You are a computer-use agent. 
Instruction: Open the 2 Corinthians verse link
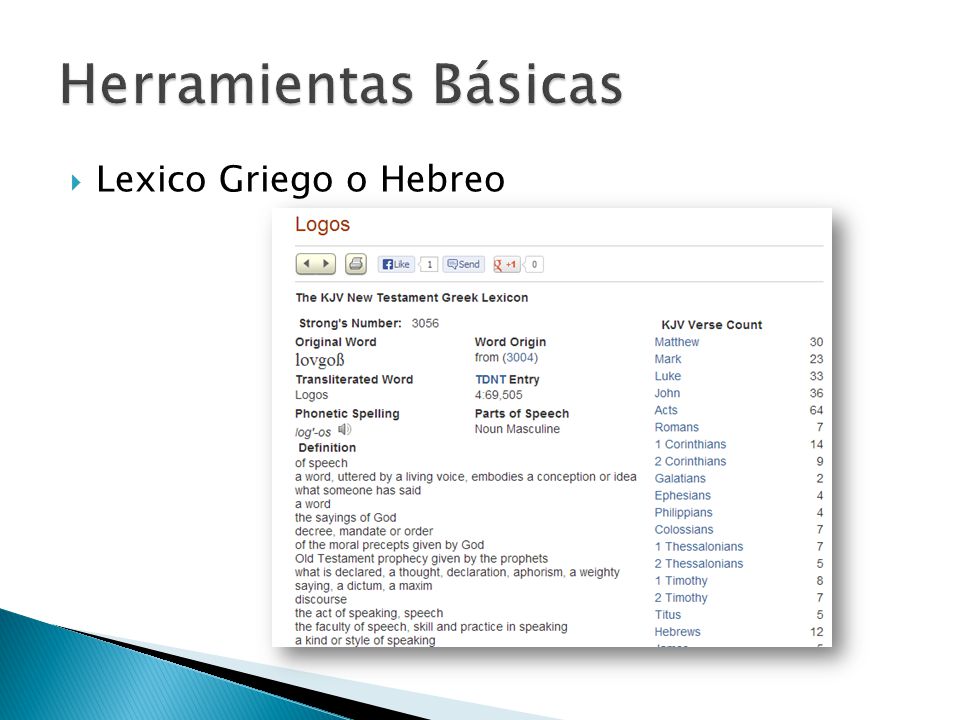(690, 462)
